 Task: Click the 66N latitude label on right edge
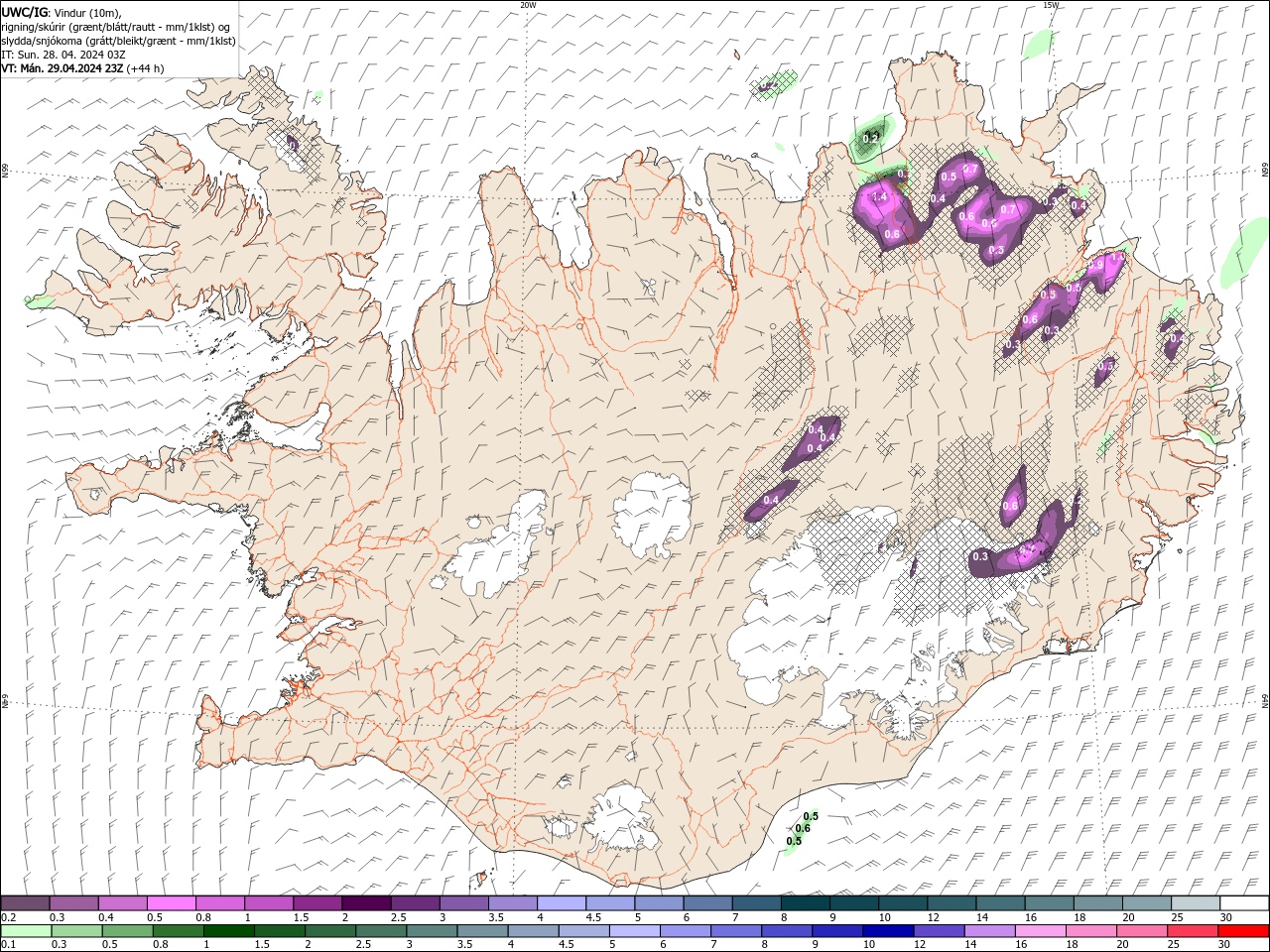[x=1265, y=172]
